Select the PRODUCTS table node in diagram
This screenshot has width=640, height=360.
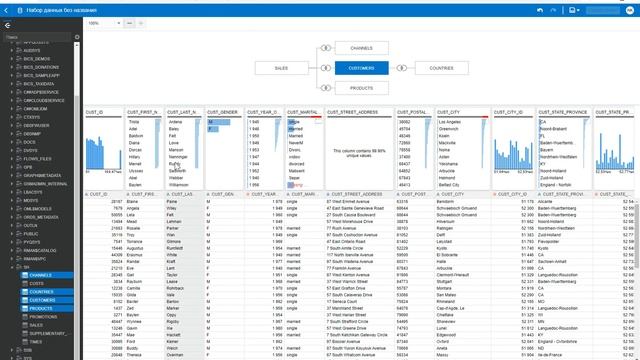tap(362, 88)
